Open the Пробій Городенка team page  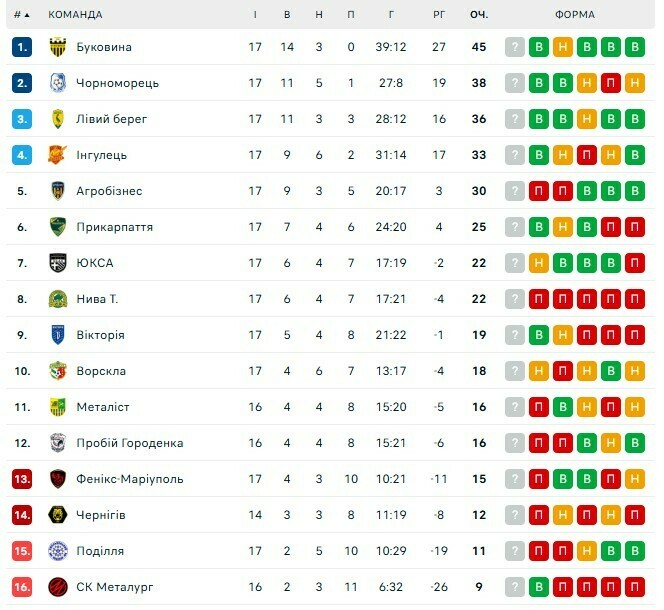click(130, 443)
